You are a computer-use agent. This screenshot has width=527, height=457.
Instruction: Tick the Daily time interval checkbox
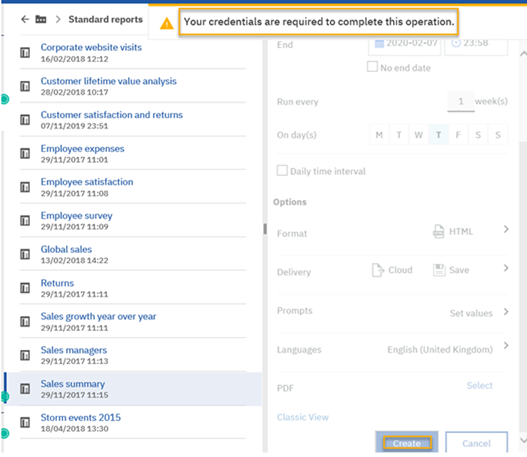point(282,170)
